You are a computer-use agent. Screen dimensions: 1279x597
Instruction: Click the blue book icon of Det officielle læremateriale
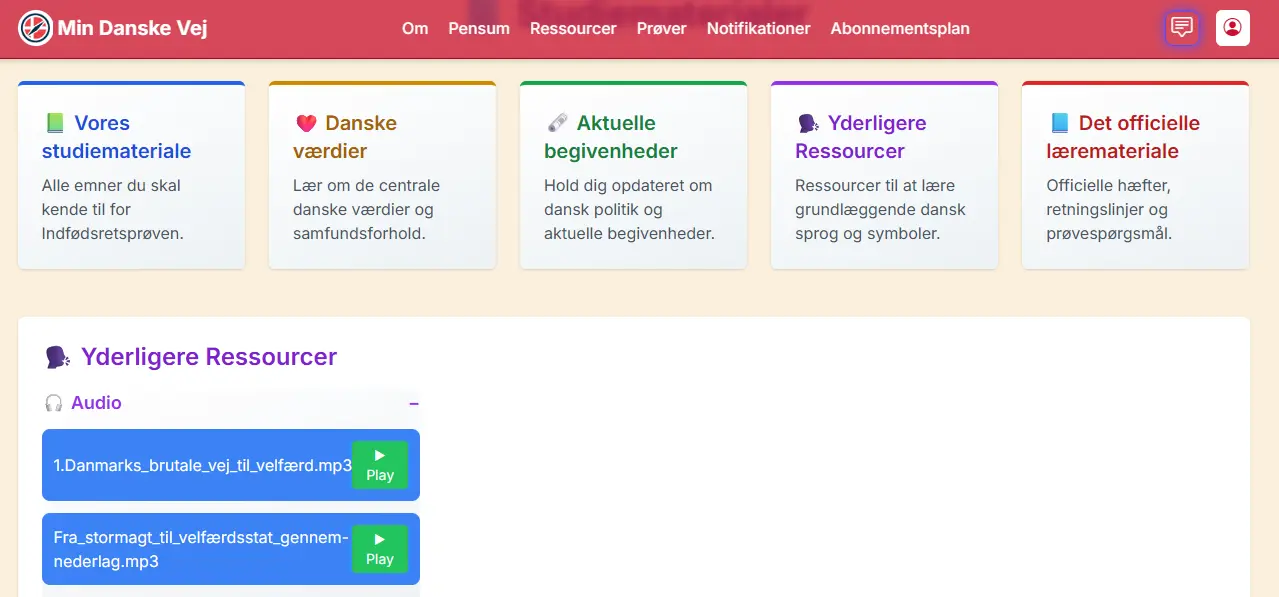point(1059,124)
